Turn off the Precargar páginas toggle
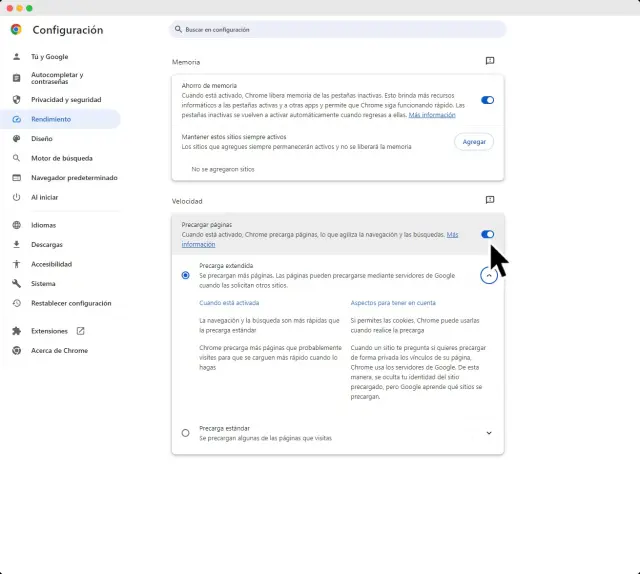The height and width of the screenshot is (574, 640). (487, 234)
